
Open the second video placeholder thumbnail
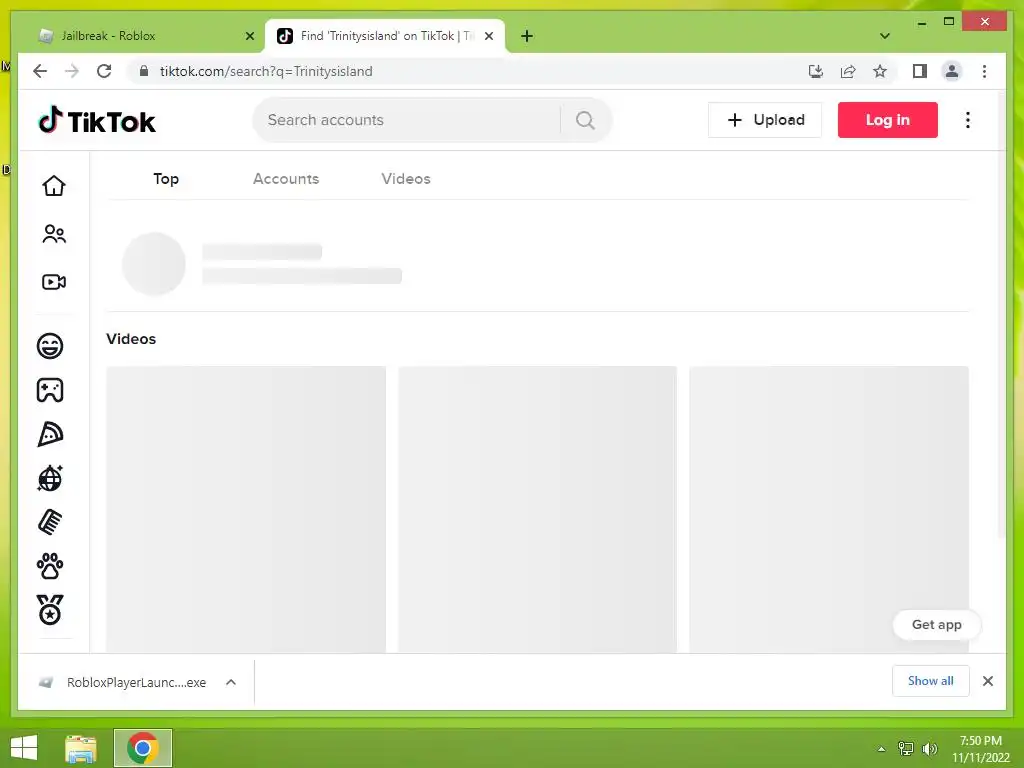(537, 509)
